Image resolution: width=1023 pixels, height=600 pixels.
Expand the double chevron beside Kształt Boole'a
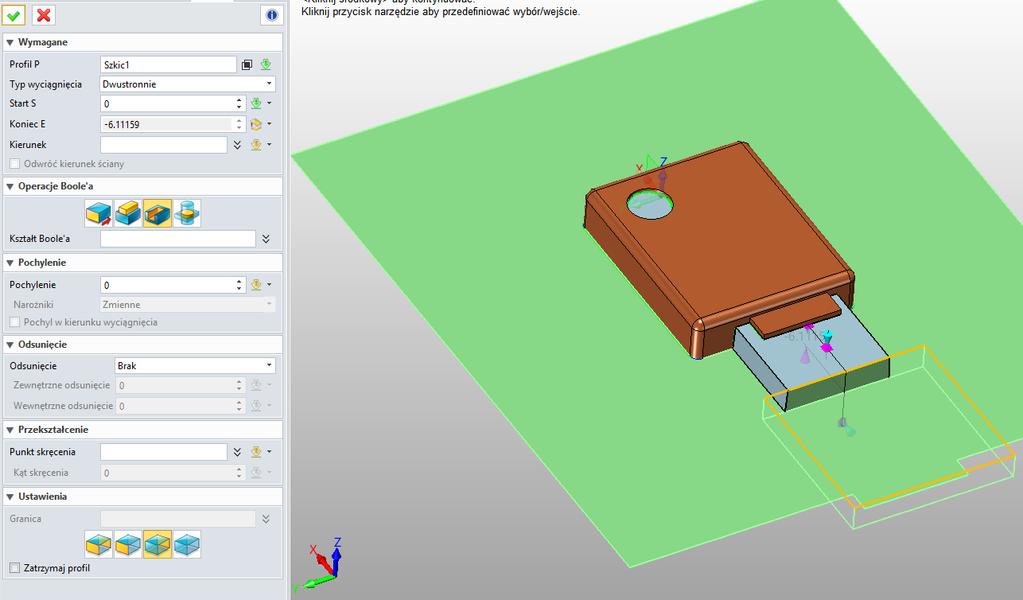266,239
